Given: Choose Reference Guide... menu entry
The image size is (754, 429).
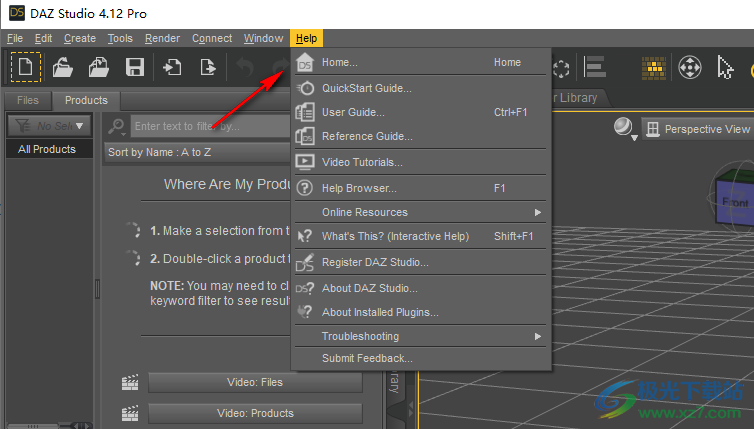Looking at the screenshot, I should pos(421,137).
